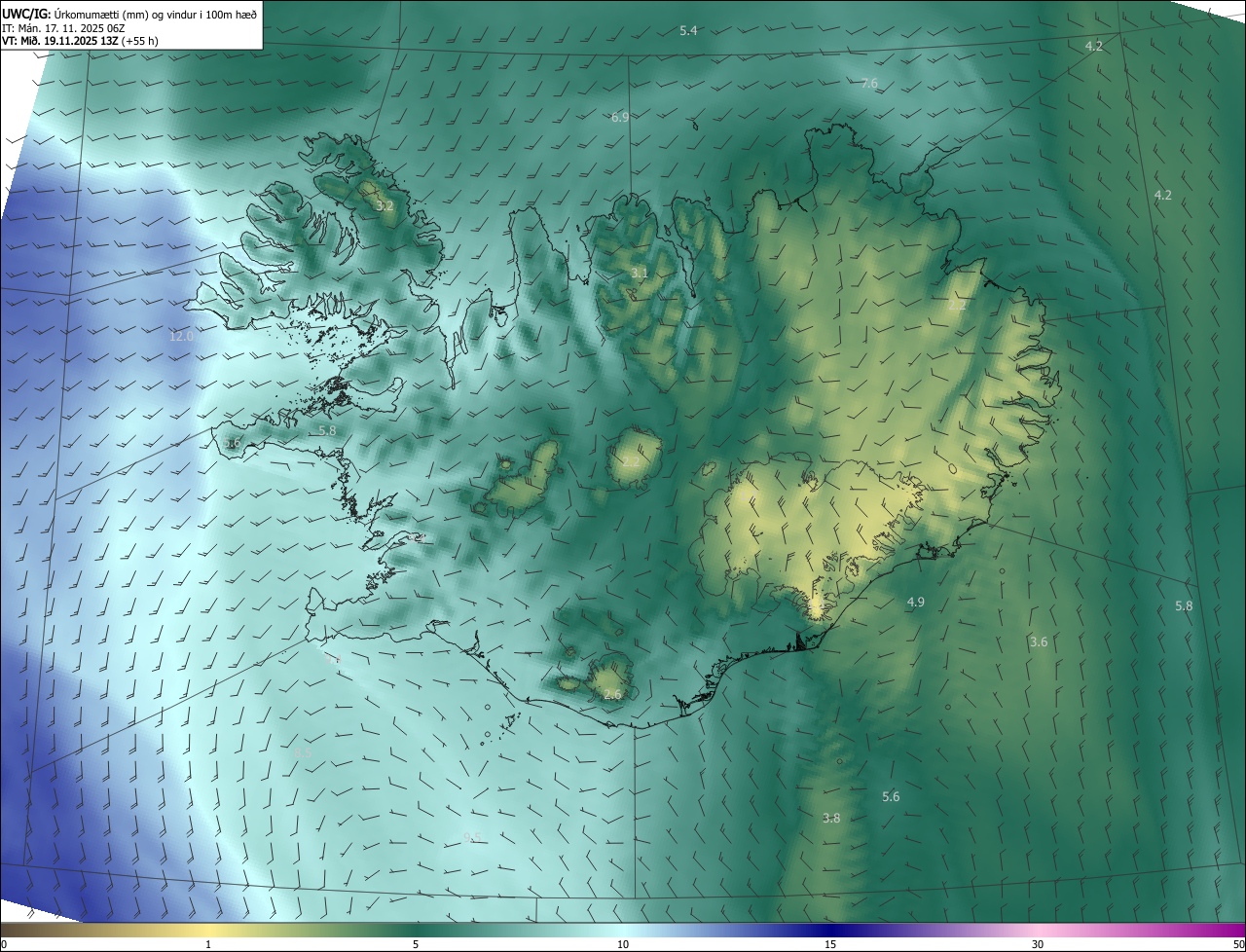1246x952 pixels.
Task: Click the 6.9 value north of Iceland
Action: (620, 118)
